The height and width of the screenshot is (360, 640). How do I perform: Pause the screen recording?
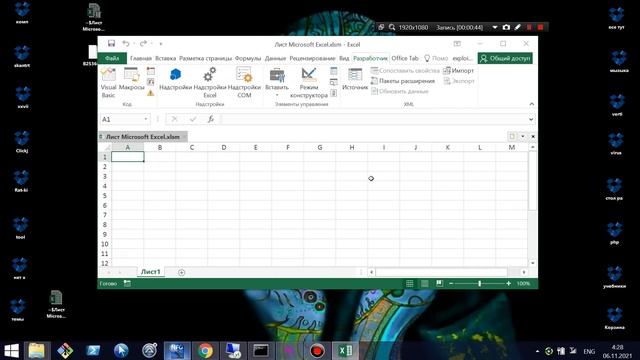click(x=529, y=27)
